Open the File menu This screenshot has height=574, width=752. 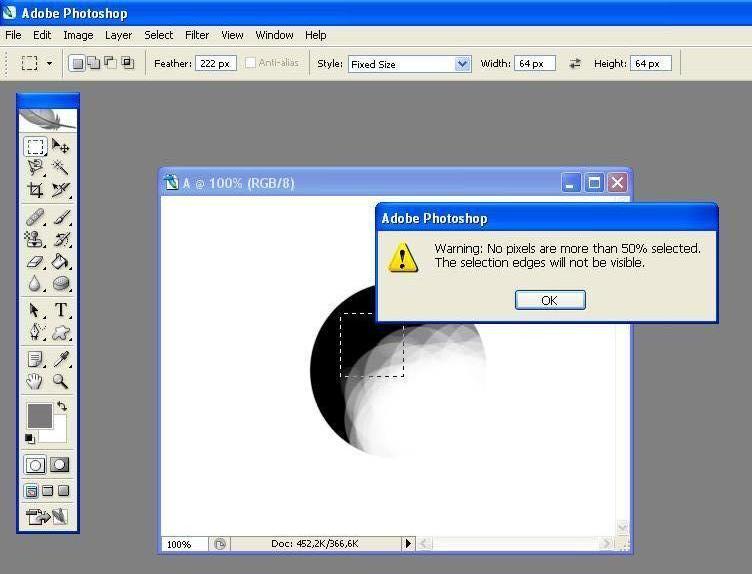click(13, 35)
